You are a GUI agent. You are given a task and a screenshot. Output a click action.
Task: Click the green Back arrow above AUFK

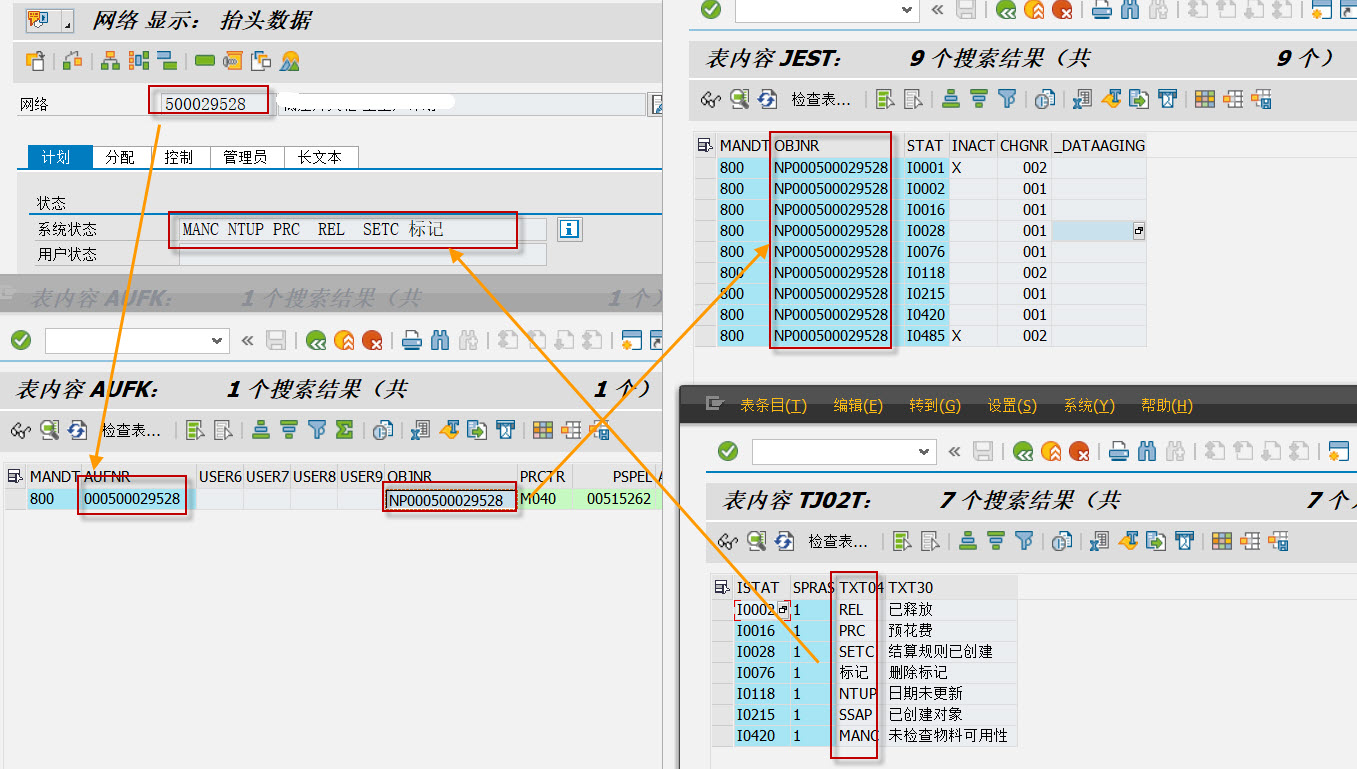click(x=316, y=341)
